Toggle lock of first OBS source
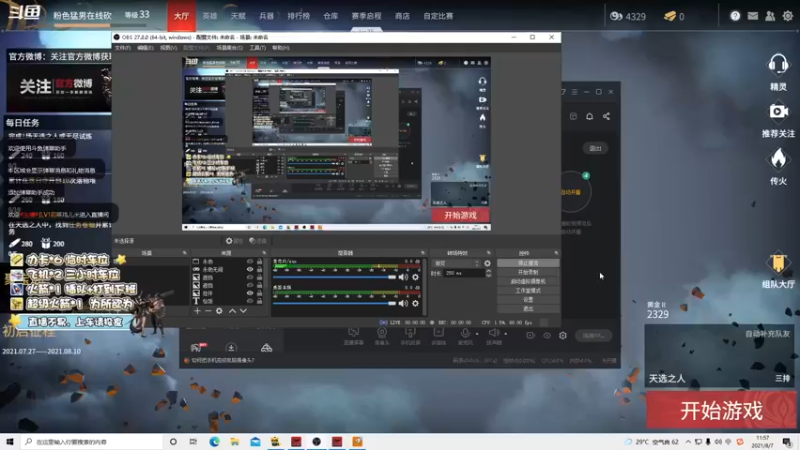Image resolution: width=800 pixels, height=450 pixels. point(260,261)
